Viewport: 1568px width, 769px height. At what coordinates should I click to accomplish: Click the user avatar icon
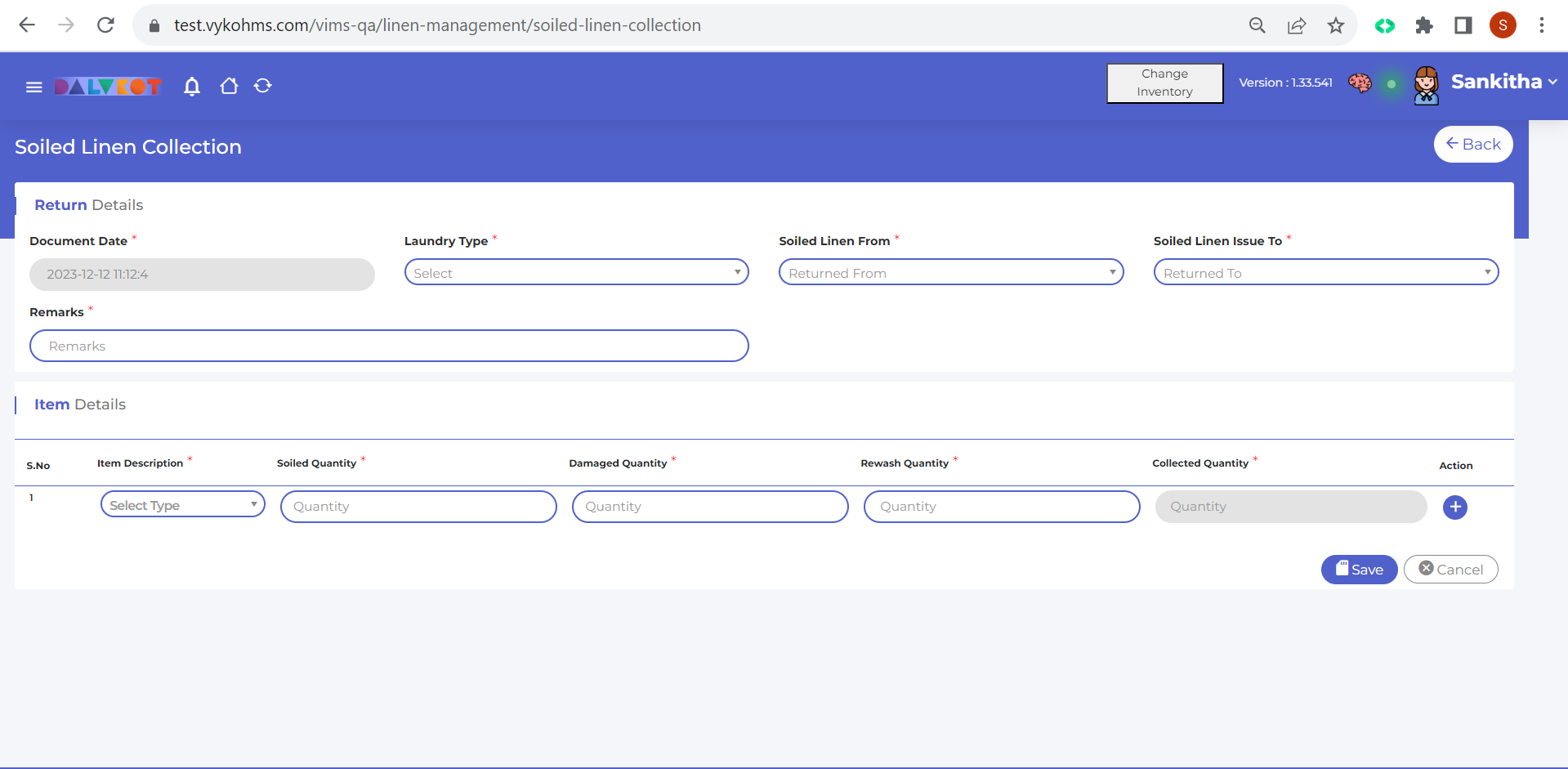1426,85
